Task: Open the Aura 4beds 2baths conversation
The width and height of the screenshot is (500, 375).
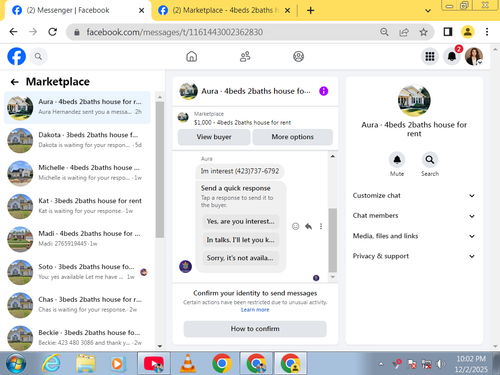Action: 77,107
